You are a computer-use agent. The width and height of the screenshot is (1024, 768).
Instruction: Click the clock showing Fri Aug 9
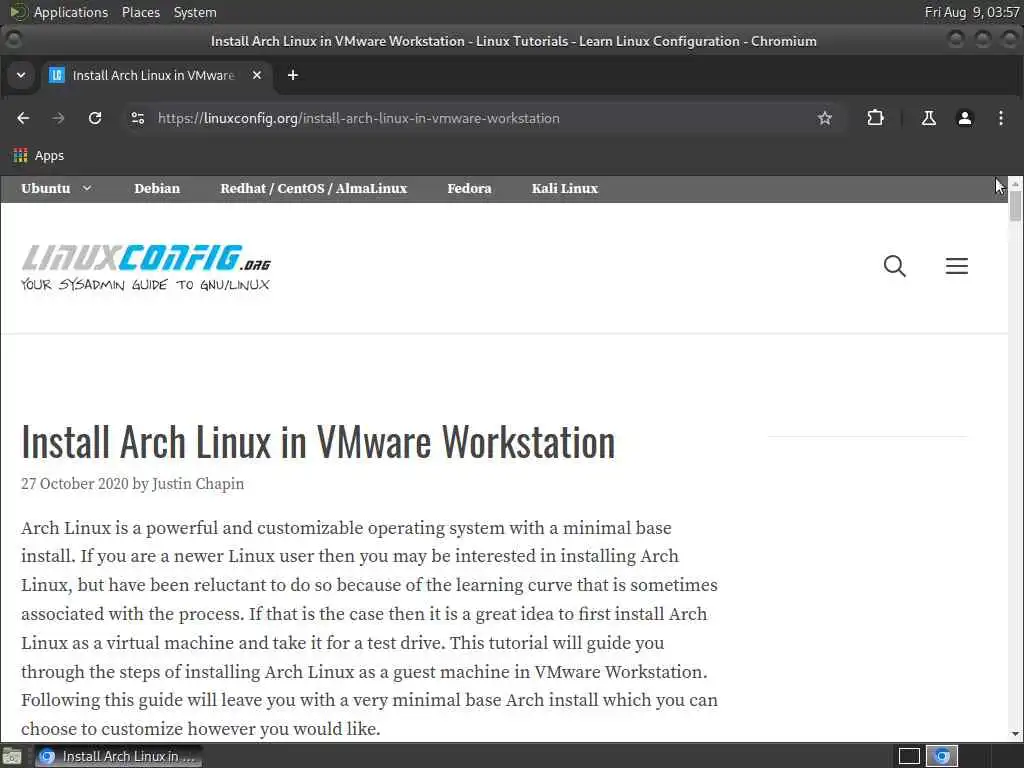click(x=972, y=12)
